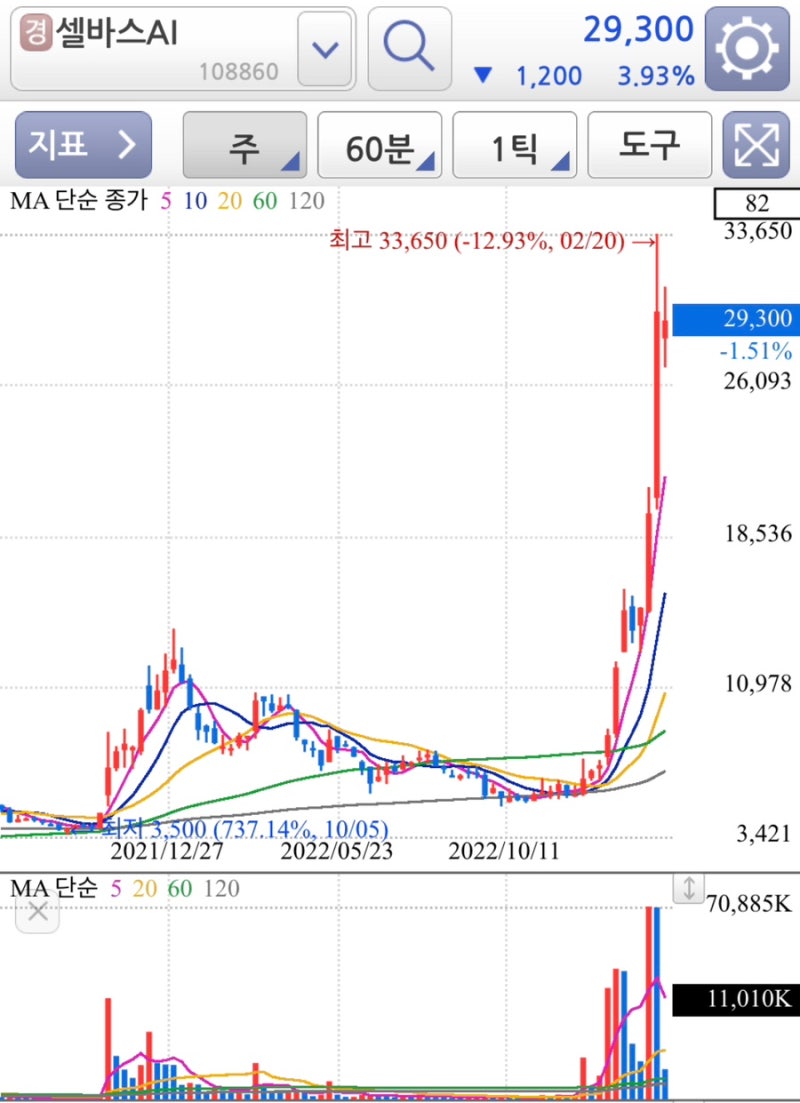Screen dimensions: 800x1103
Task: Click the 셀바스AI stock name field
Action: point(183,49)
